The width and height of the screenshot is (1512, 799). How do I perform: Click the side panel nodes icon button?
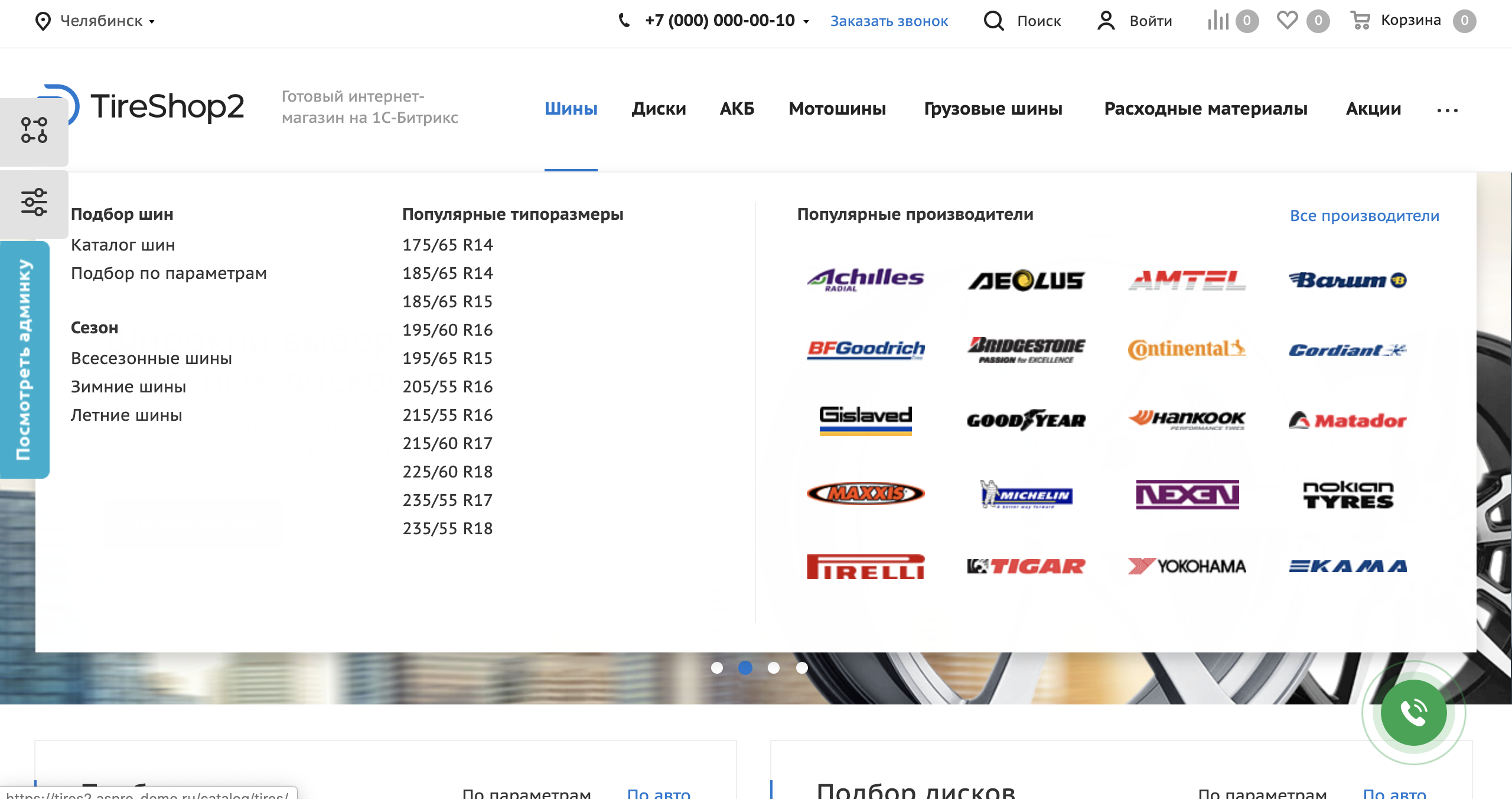click(x=34, y=131)
